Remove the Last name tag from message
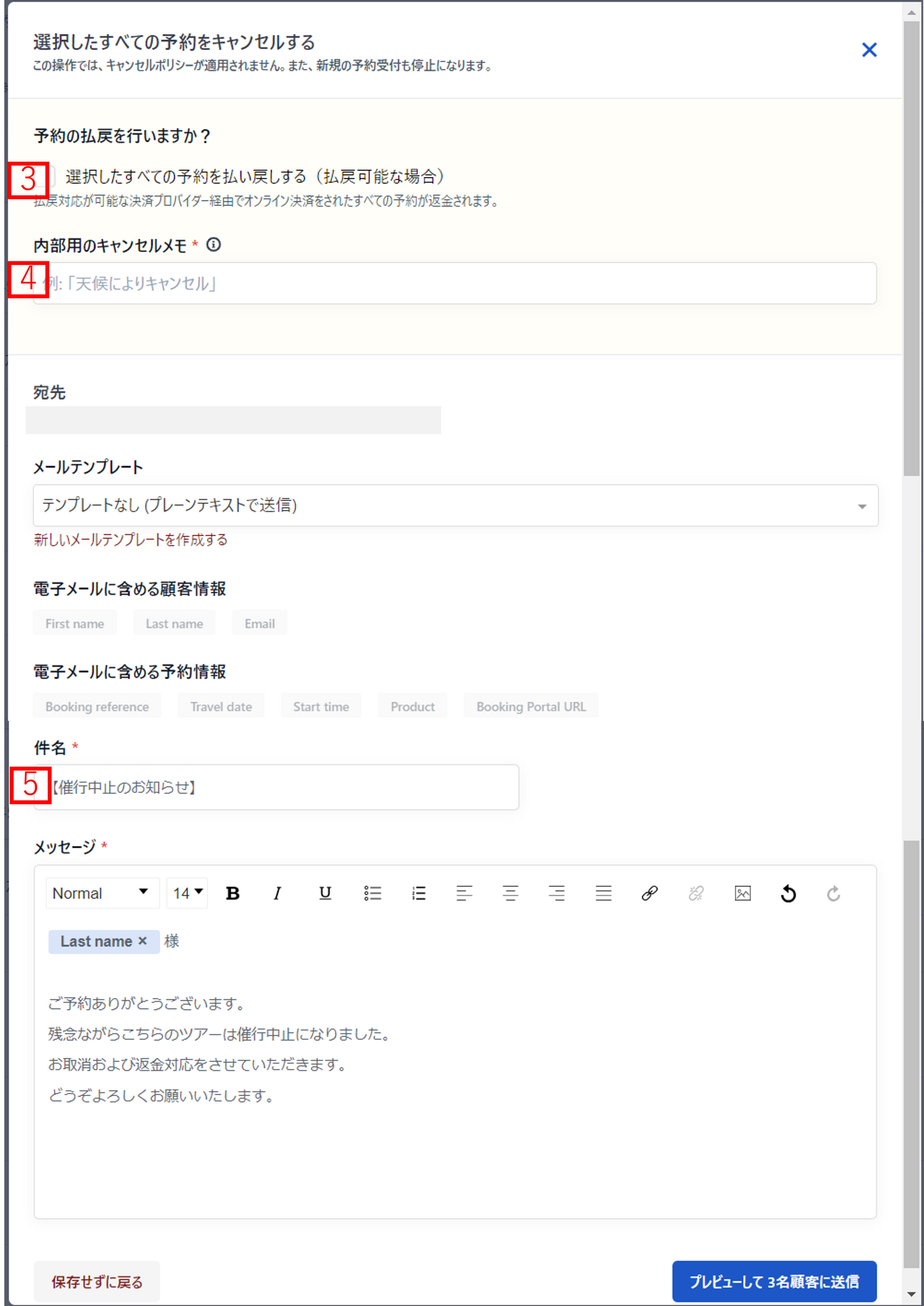Viewport: 924px width, 1306px height. pyautogui.click(x=143, y=941)
